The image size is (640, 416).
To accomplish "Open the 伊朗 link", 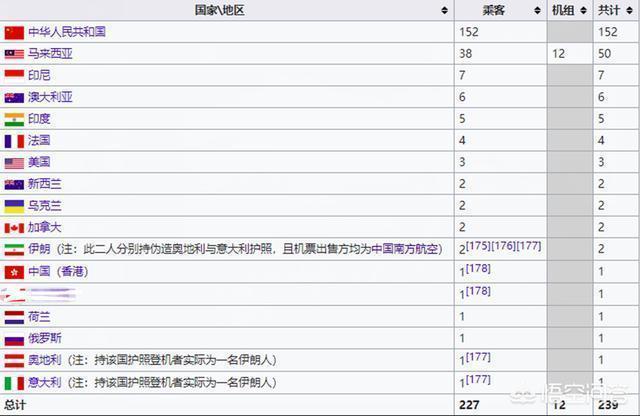I will coord(39,249).
